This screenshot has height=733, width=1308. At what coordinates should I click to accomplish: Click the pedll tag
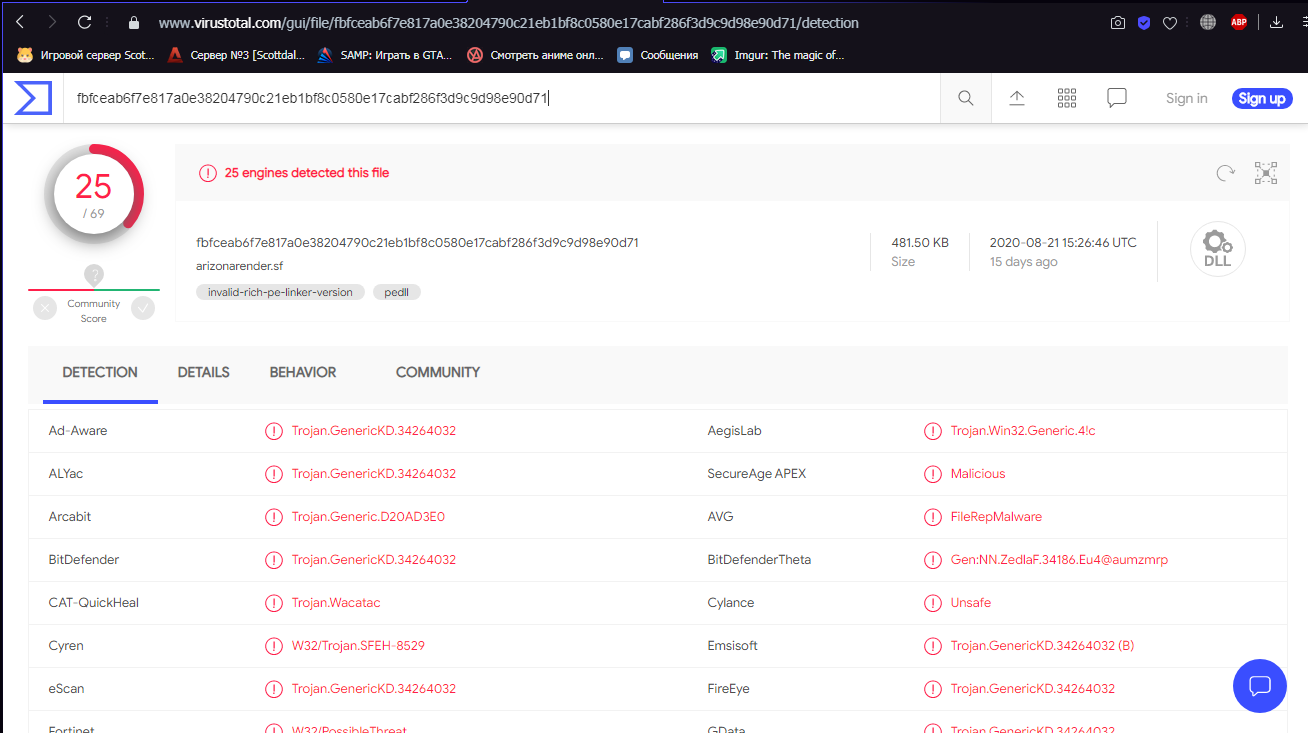pyautogui.click(x=397, y=292)
